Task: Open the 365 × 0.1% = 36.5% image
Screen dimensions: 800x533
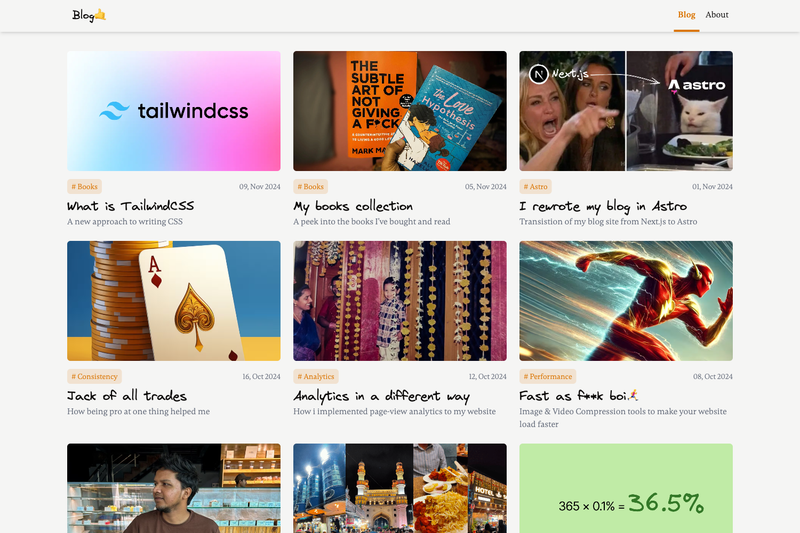Action: [x=626, y=488]
